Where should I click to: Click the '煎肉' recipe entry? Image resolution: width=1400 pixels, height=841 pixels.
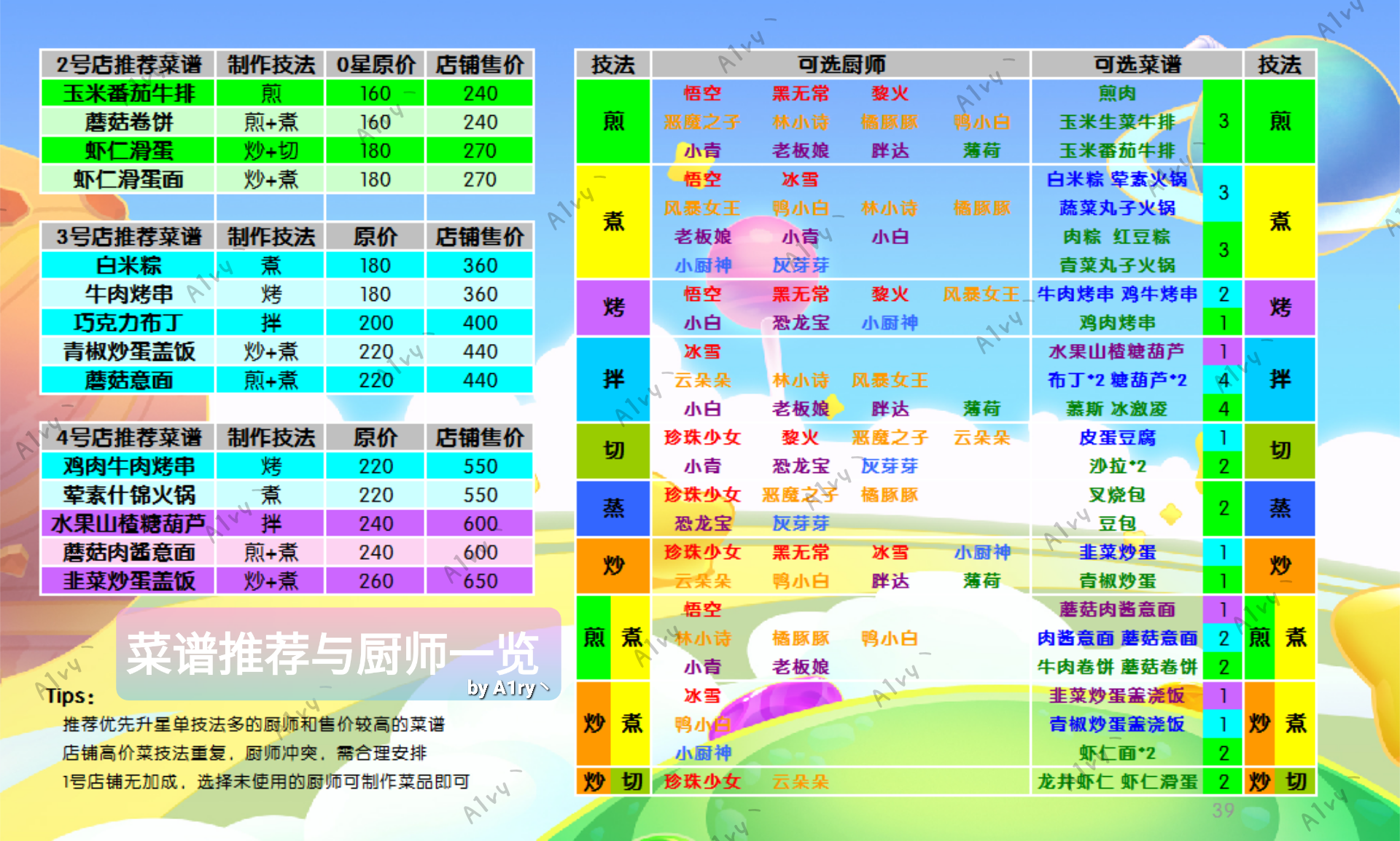(x=1117, y=93)
